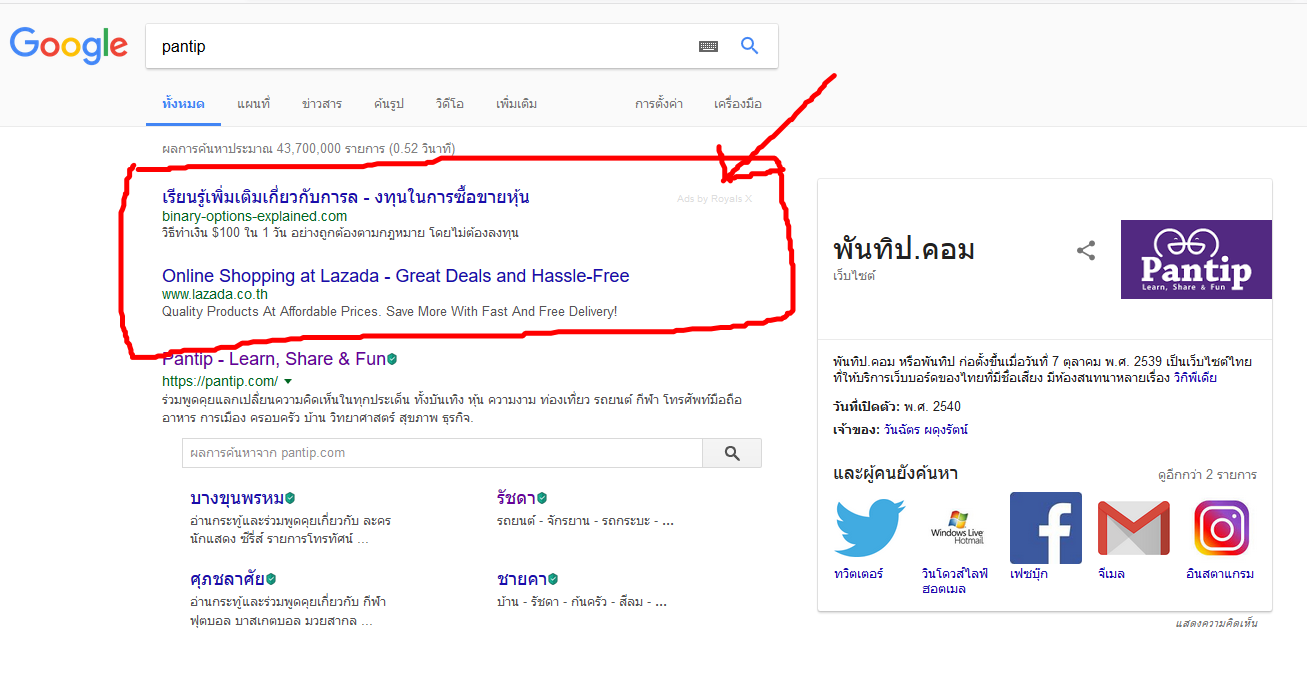Image resolution: width=1307 pixels, height=673 pixels.
Task: Open the เพิ่มเติม (More) menu
Action: click(516, 104)
